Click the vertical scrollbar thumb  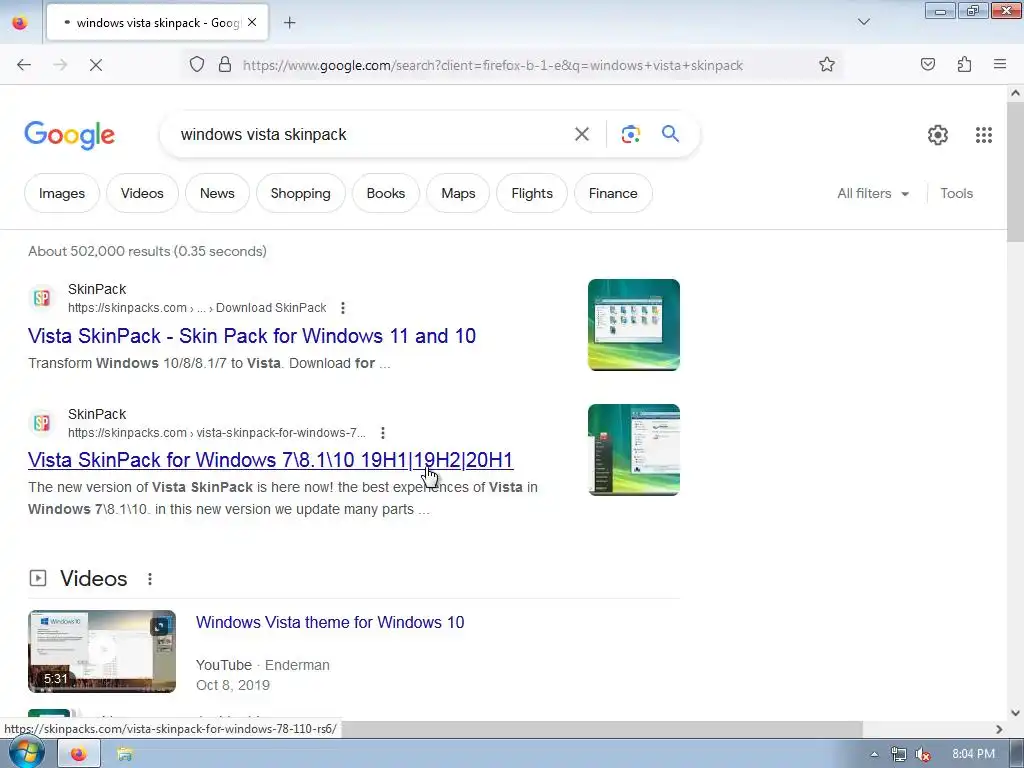tap(1015, 171)
